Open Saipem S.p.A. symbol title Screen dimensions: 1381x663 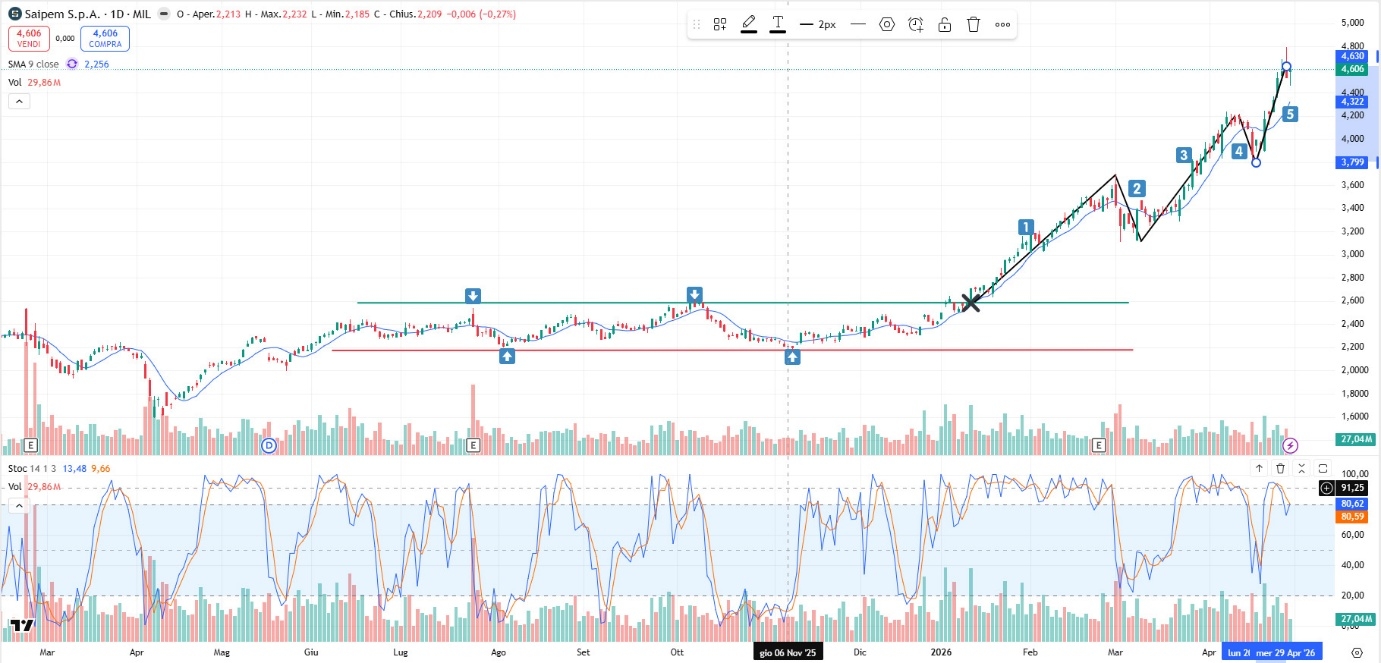click(x=64, y=15)
